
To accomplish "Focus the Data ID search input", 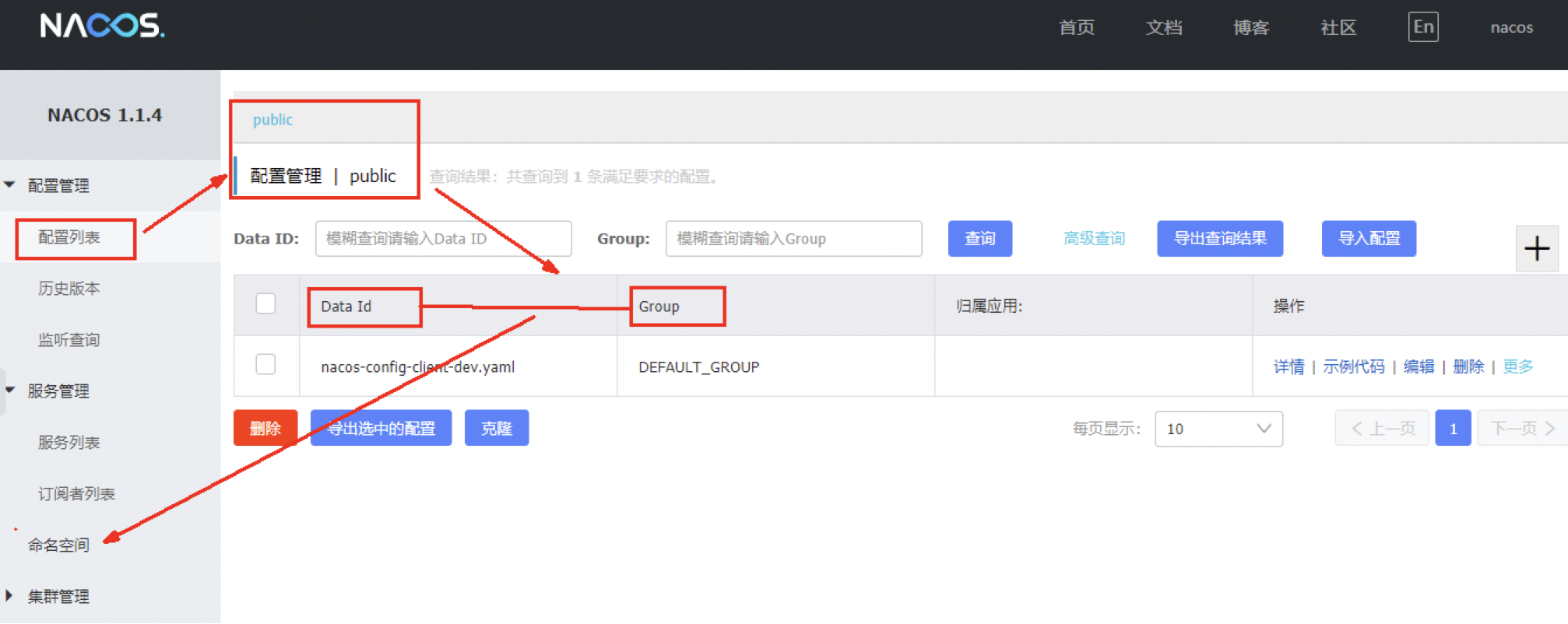I will point(443,239).
